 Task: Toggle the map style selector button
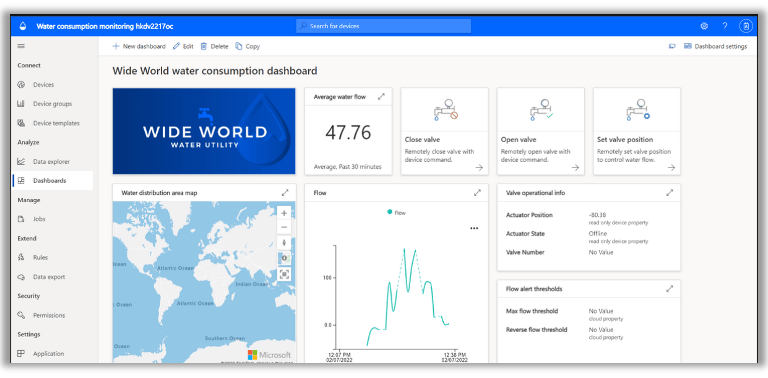284,258
